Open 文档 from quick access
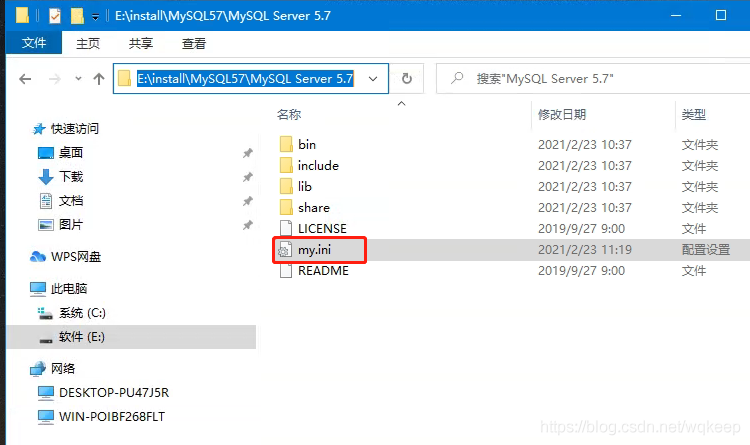Image resolution: width=750 pixels, height=445 pixels. tap(71, 200)
